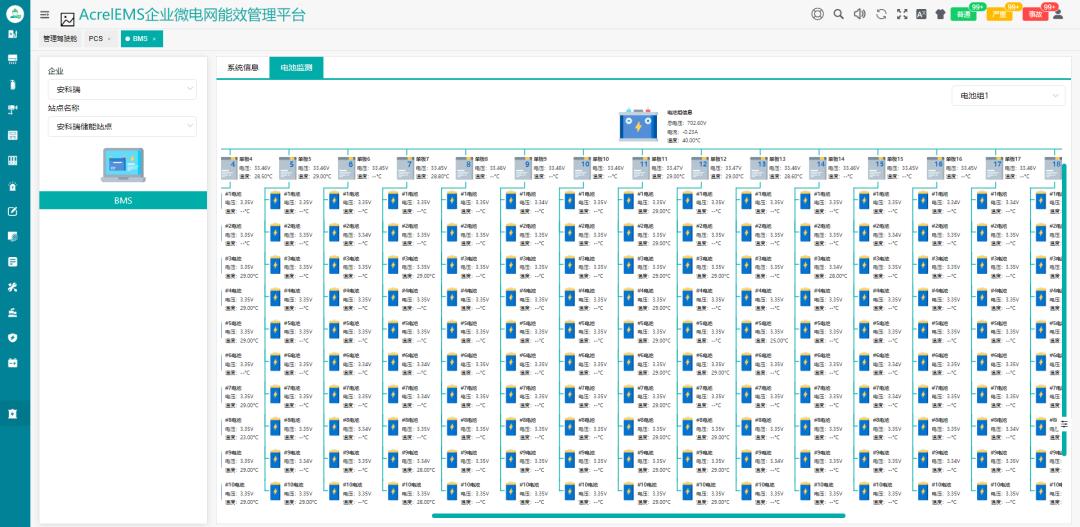Mute alarm sound with the speaker icon
1080x527 pixels.
859,14
